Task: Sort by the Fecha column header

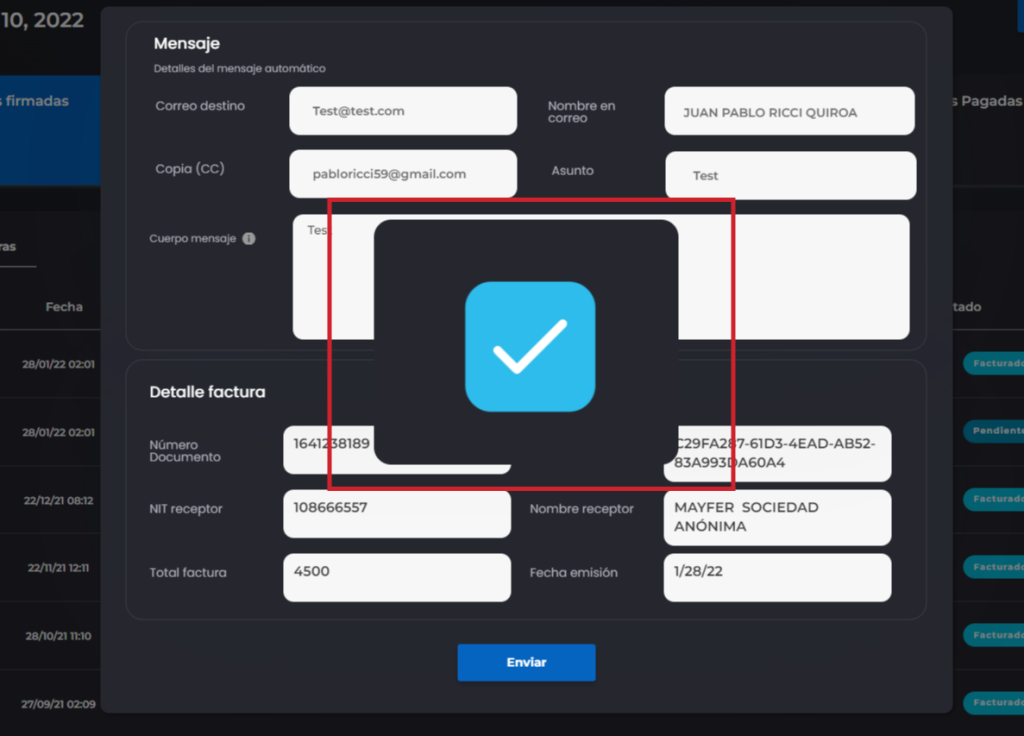Action: click(x=64, y=307)
